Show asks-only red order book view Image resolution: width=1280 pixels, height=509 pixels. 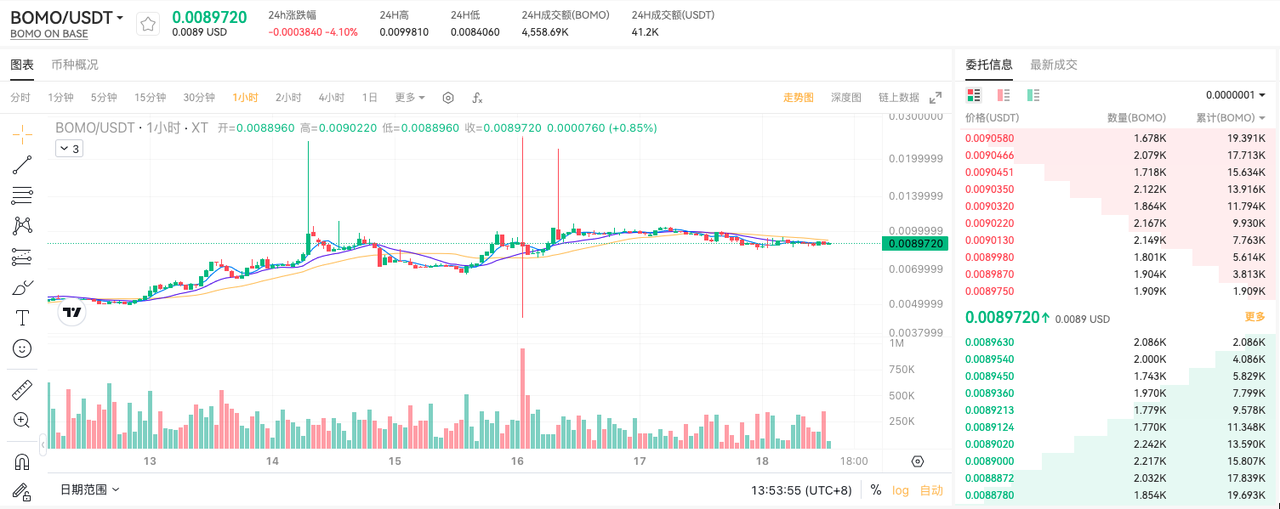[x=1003, y=95]
